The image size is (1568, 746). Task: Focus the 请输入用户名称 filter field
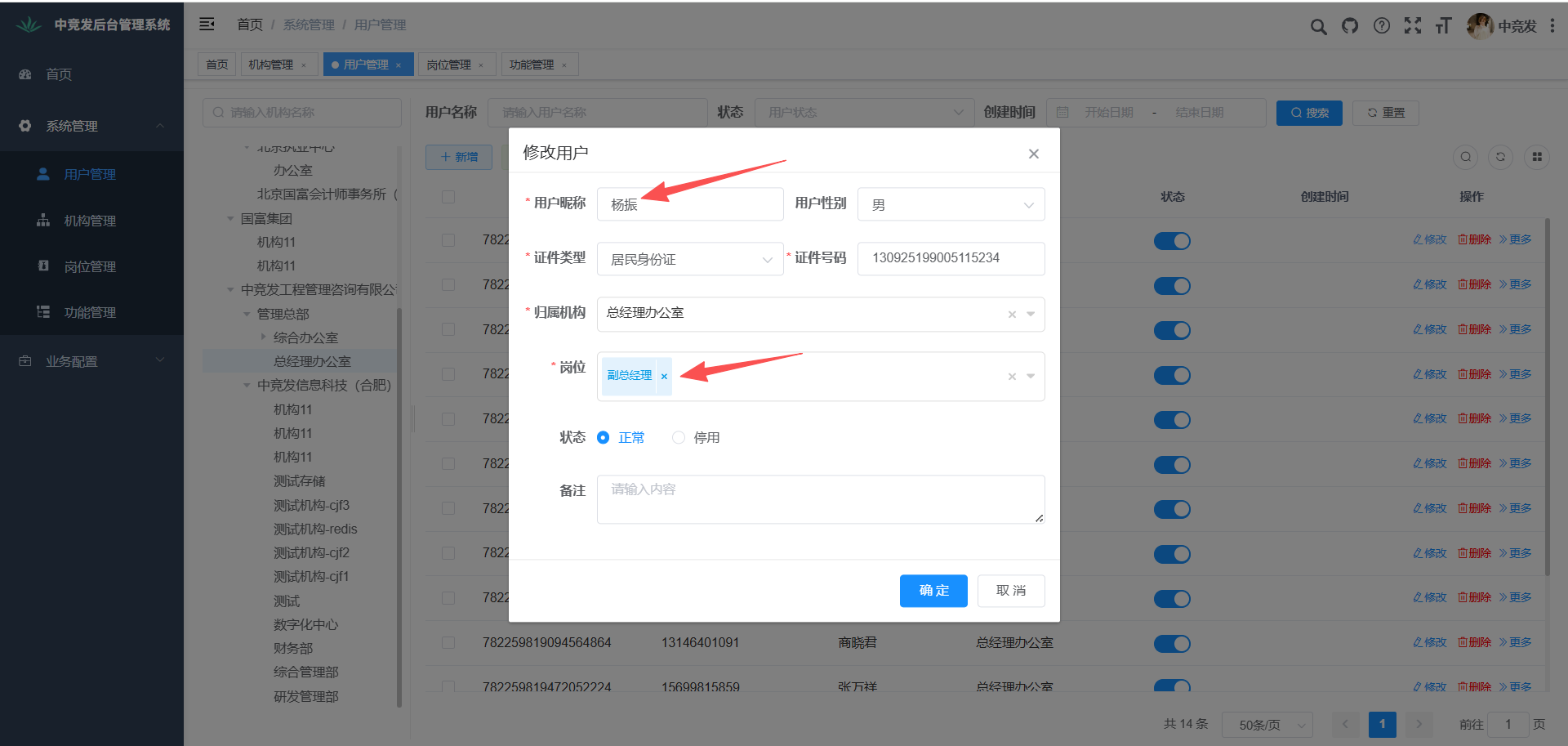pyautogui.click(x=598, y=113)
